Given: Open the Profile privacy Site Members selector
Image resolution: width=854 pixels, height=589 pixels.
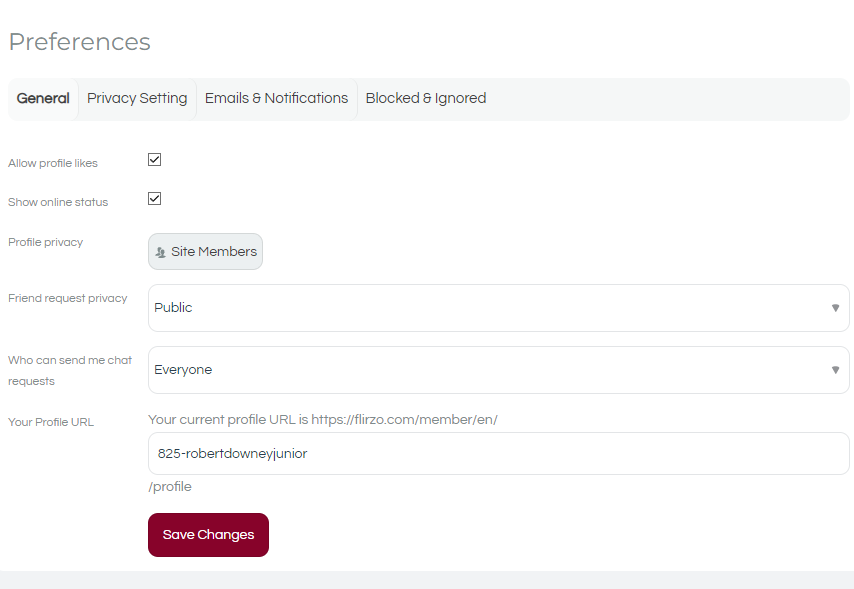Looking at the screenshot, I should [205, 252].
